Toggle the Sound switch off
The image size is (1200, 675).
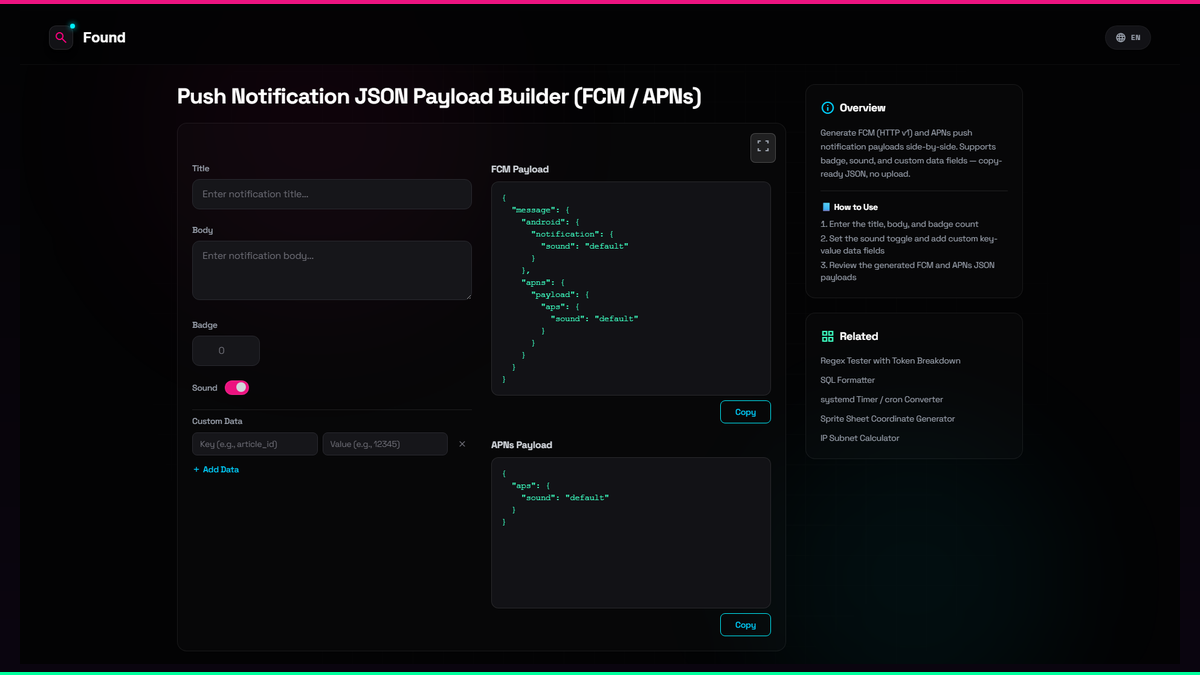point(237,388)
